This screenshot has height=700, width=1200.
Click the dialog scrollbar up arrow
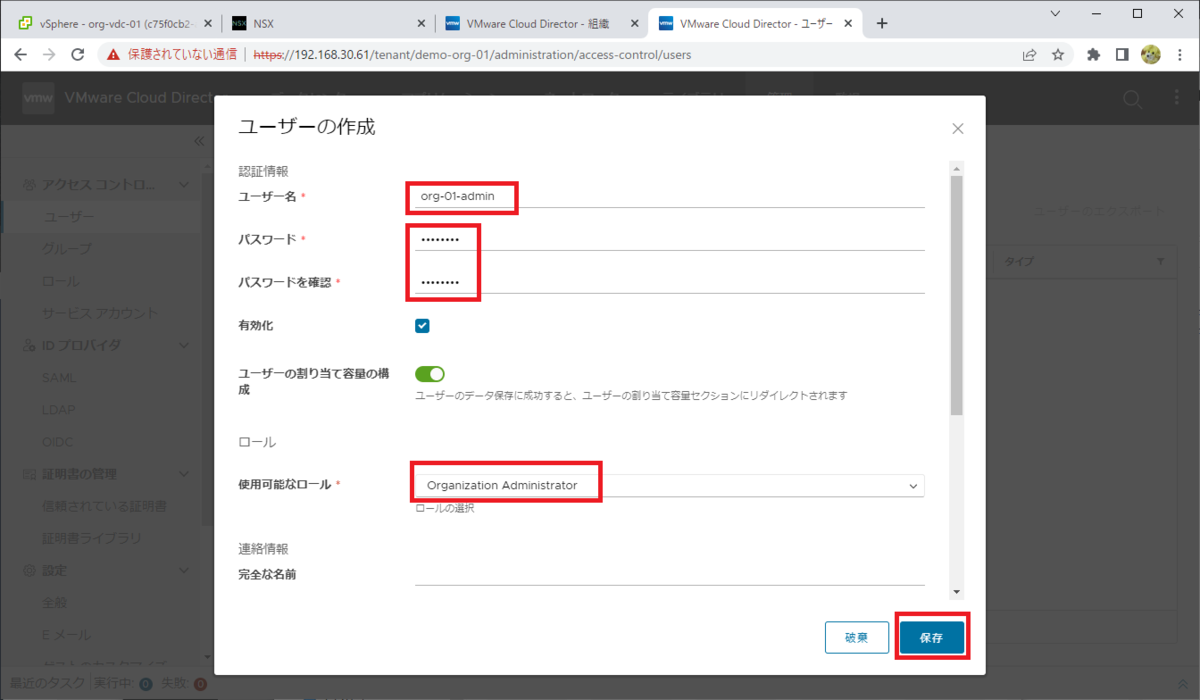[x=957, y=169]
